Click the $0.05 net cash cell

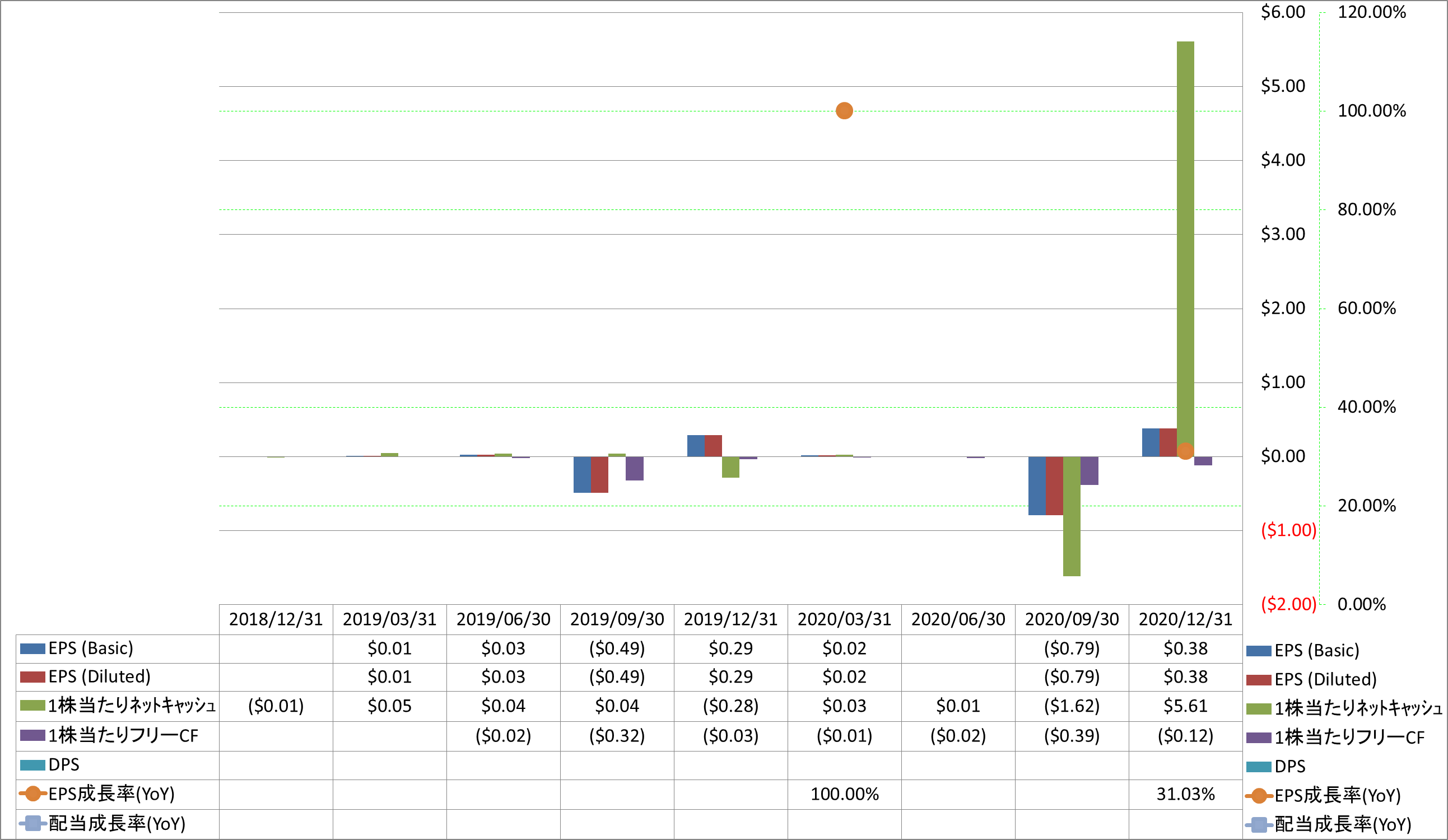(389, 706)
